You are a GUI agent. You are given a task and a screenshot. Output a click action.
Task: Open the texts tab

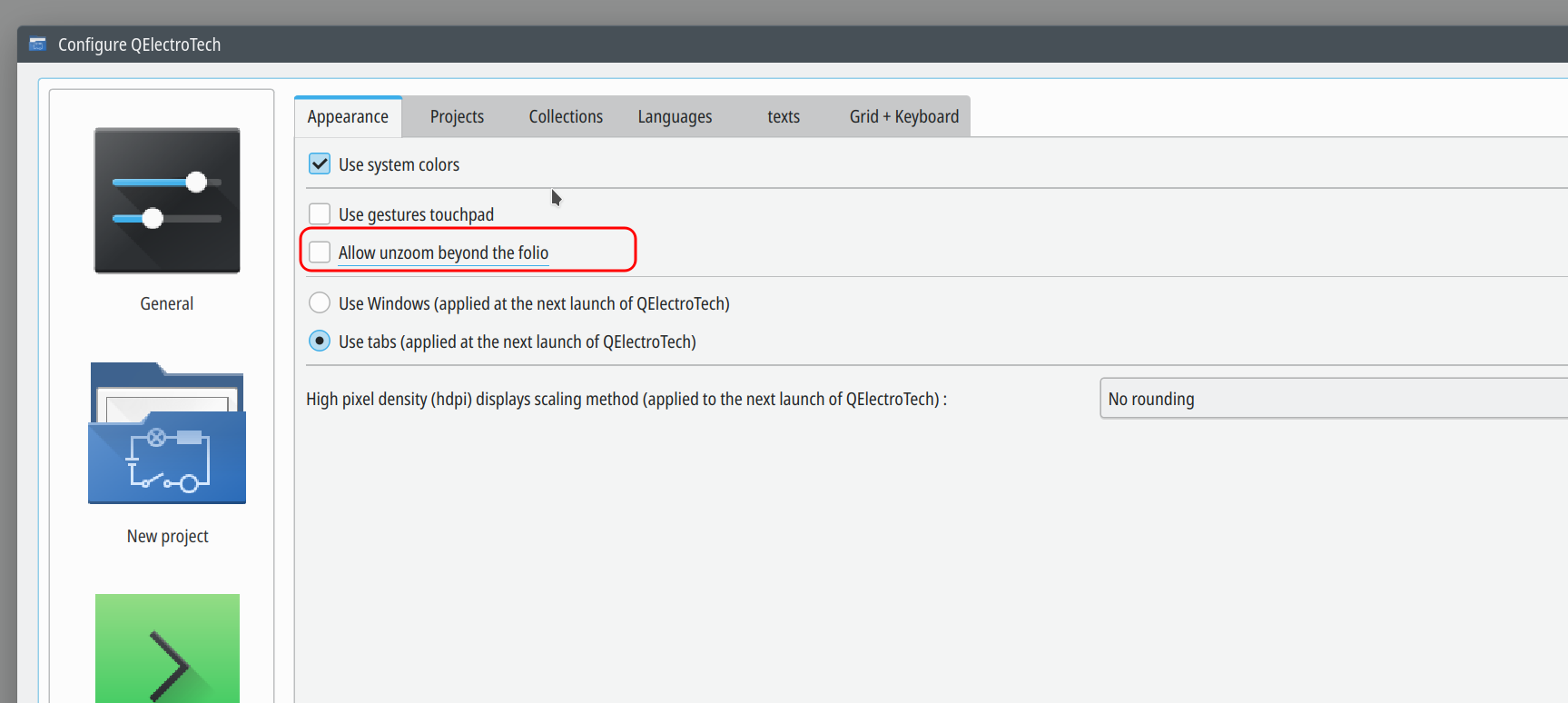[x=784, y=116]
